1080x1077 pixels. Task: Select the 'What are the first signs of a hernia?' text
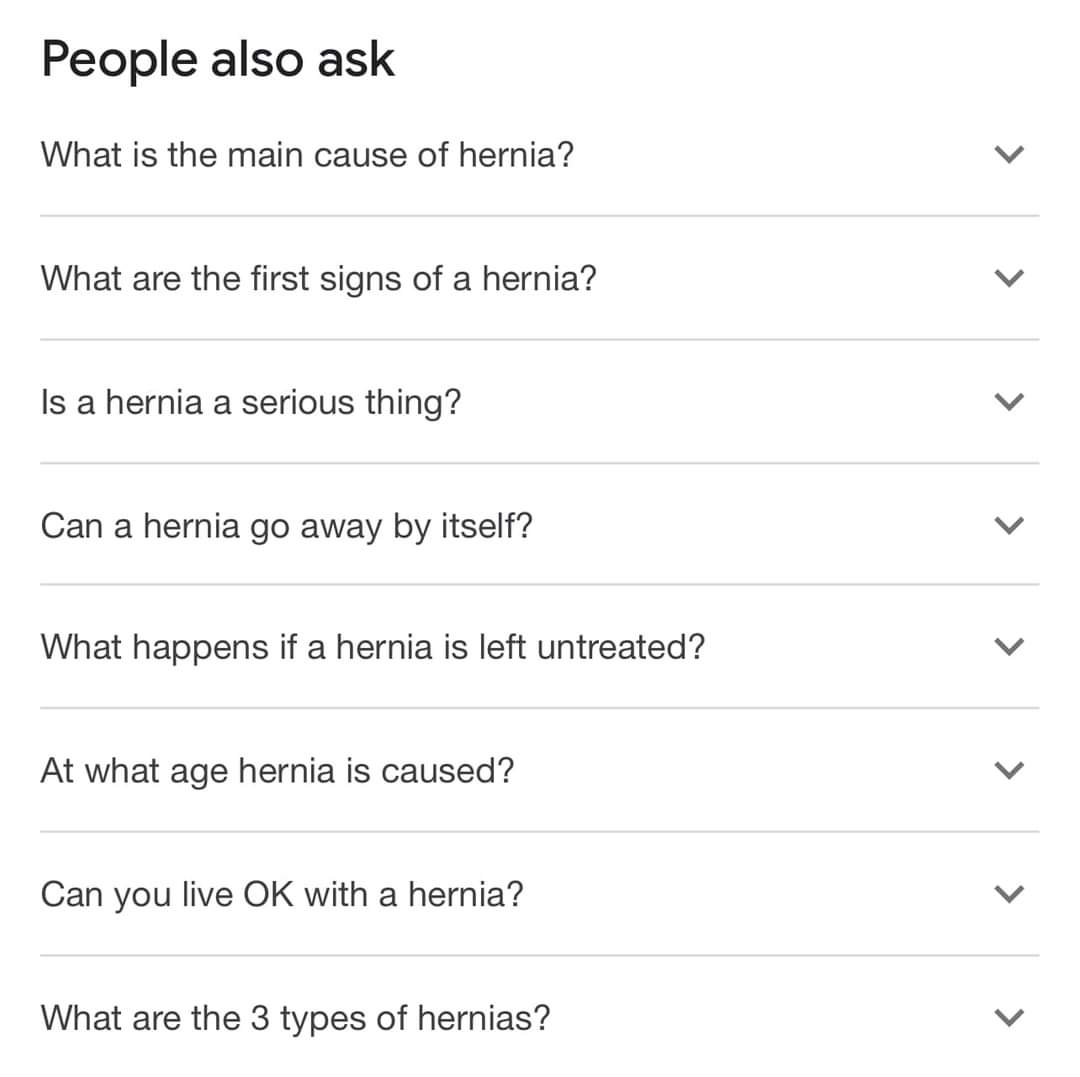point(318,278)
